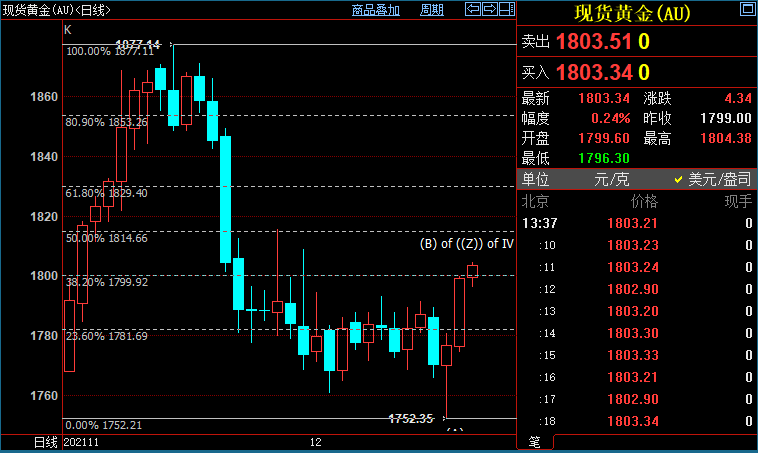Image resolution: width=758 pixels, height=453 pixels.
Task: Click the 现货黄金(AU)<日线> chart title
Action: [55, 10]
